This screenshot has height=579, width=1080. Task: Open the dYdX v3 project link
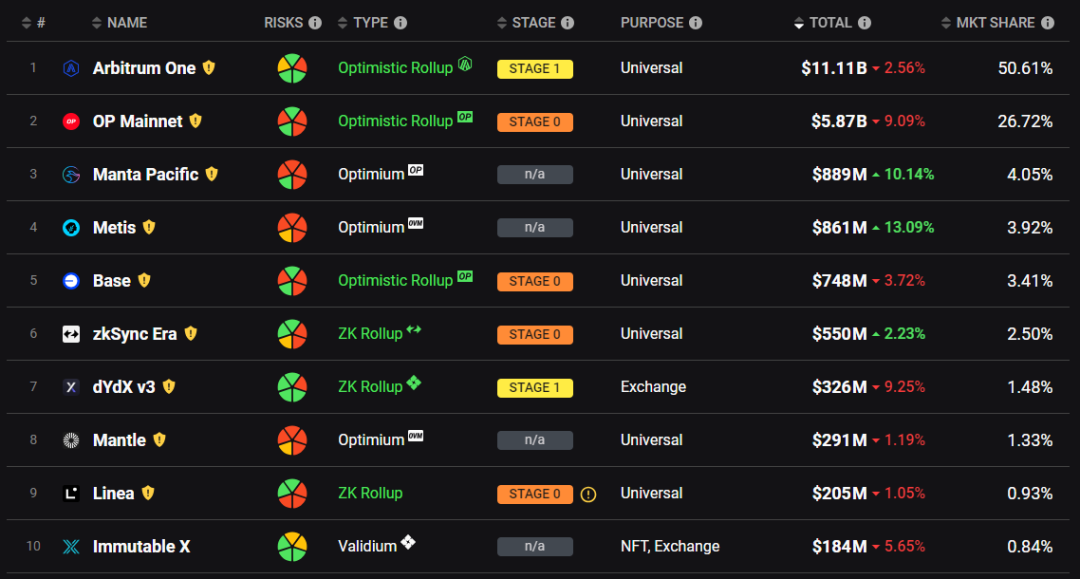click(124, 387)
